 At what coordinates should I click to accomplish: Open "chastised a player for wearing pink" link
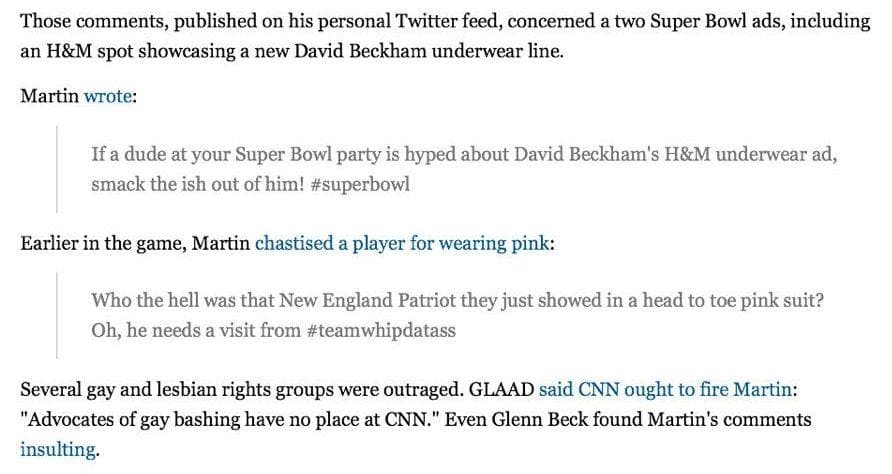[402, 243]
